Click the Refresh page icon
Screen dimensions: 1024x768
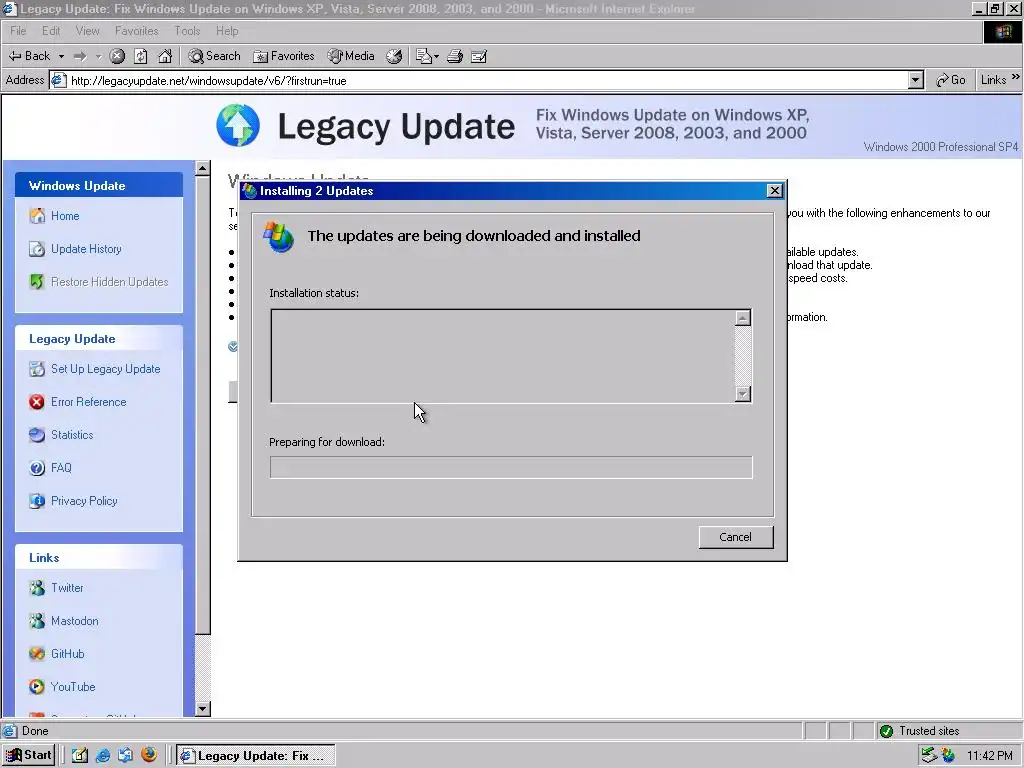pos(140,56)
